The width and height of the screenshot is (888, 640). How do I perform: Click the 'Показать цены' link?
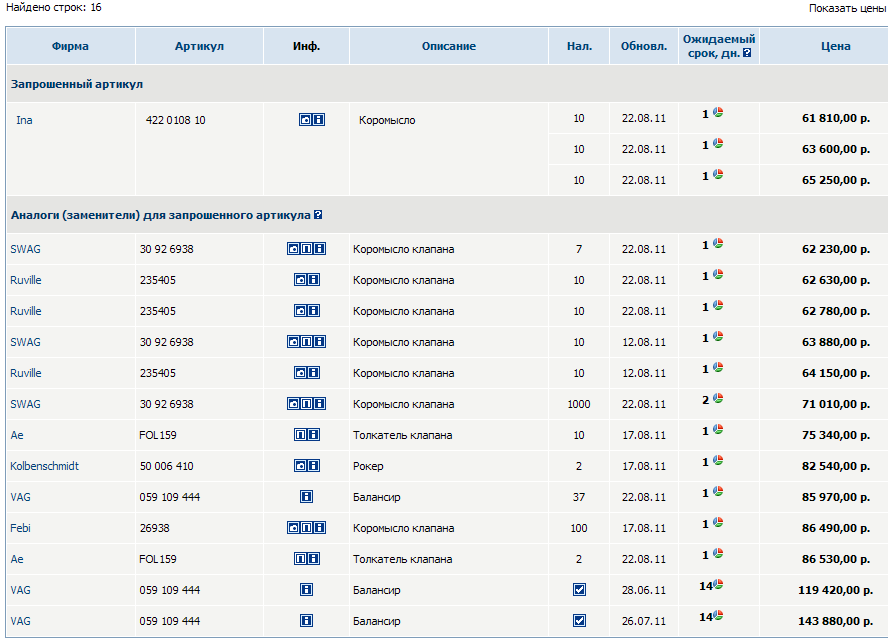tap(846, 8)
